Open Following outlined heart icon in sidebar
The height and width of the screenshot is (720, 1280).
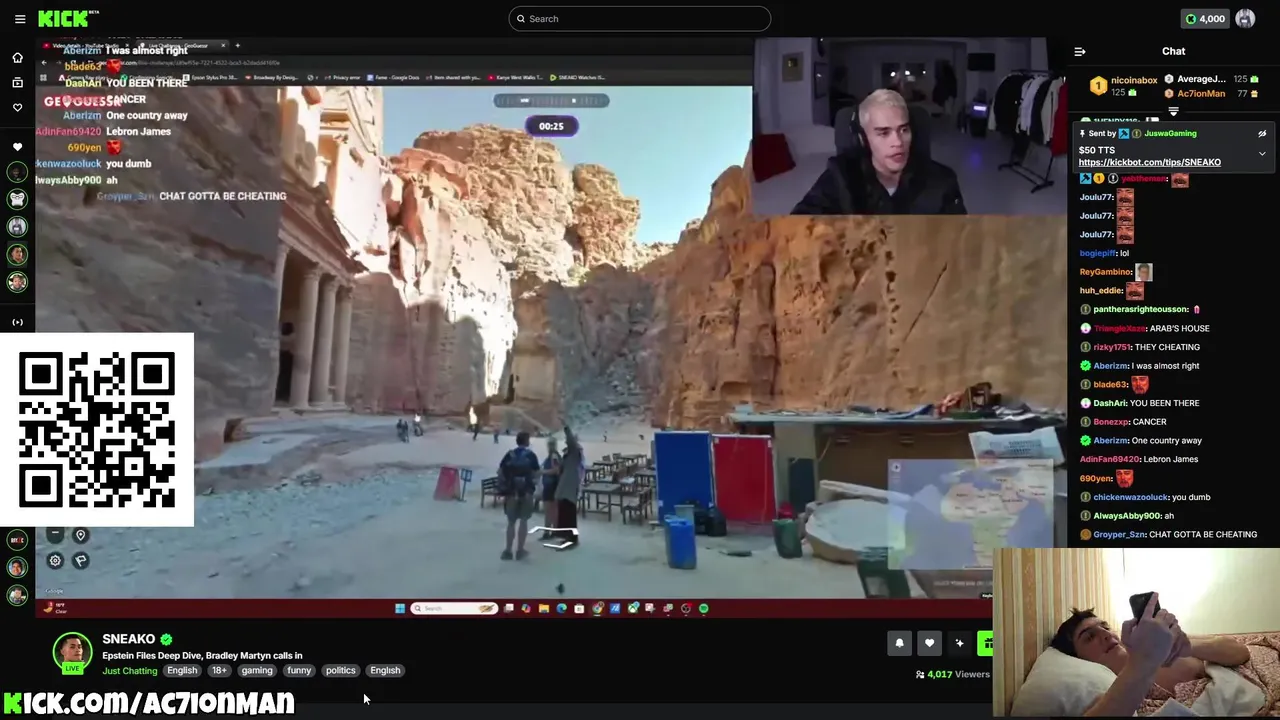(17, 107)
